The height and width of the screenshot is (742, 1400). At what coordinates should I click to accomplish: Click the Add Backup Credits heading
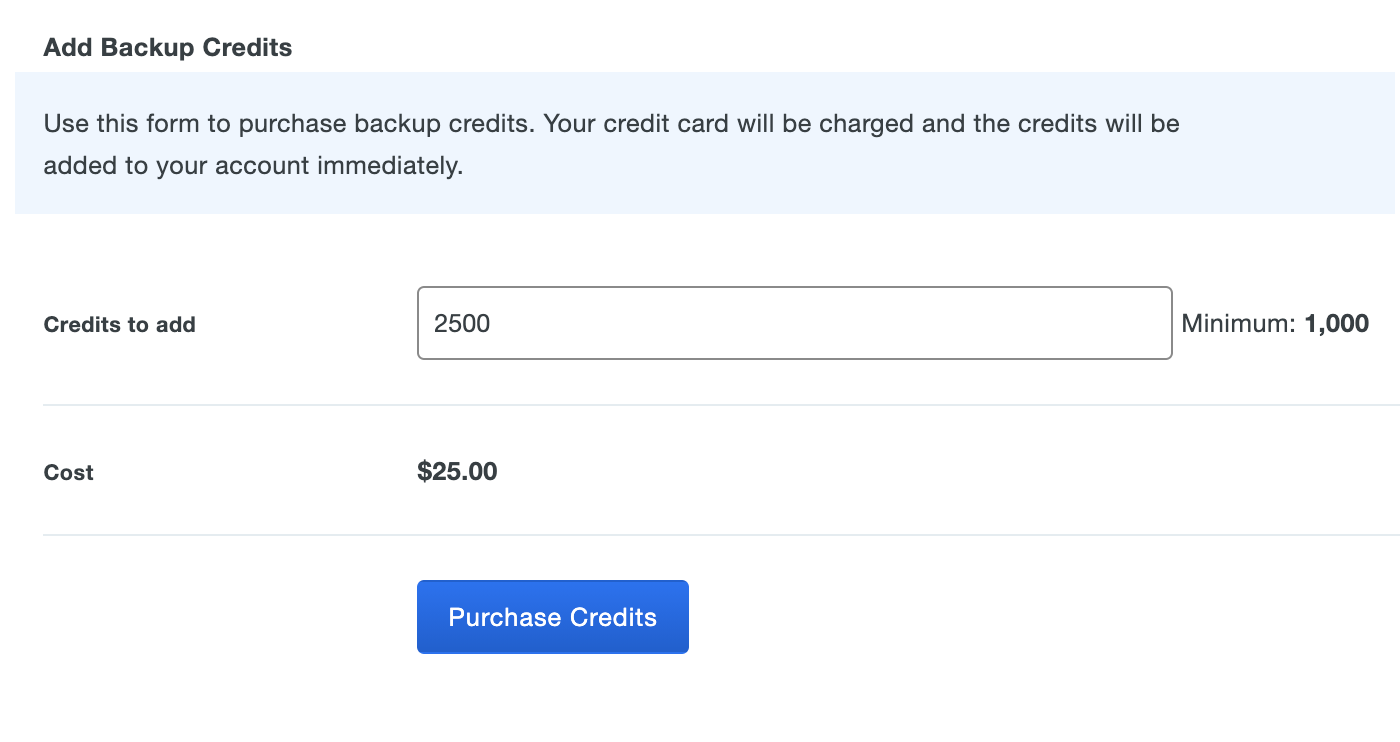coord(167,47)
